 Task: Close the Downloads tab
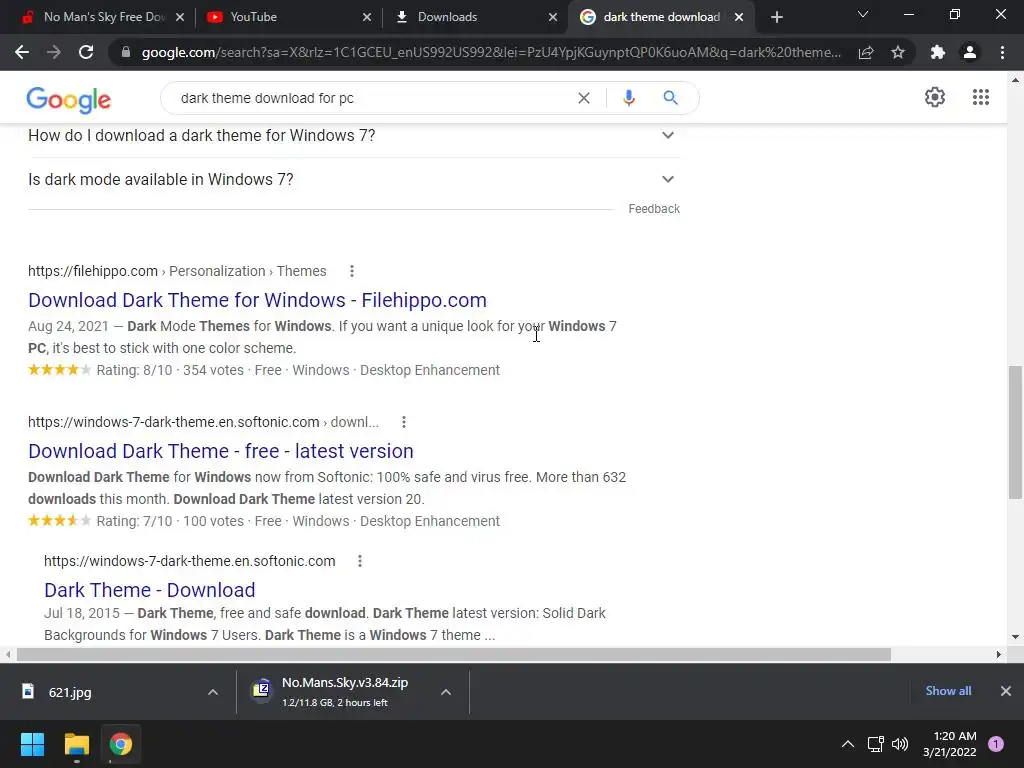[x=553, y=17]
